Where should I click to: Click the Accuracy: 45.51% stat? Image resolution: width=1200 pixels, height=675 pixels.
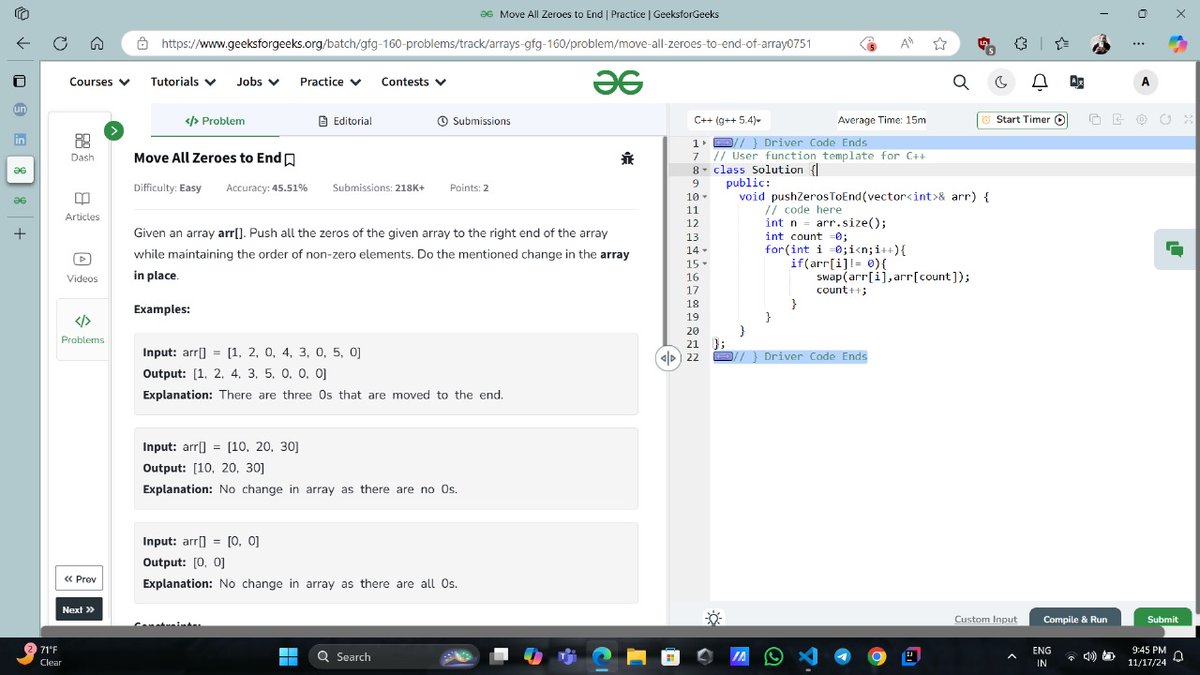267,188
